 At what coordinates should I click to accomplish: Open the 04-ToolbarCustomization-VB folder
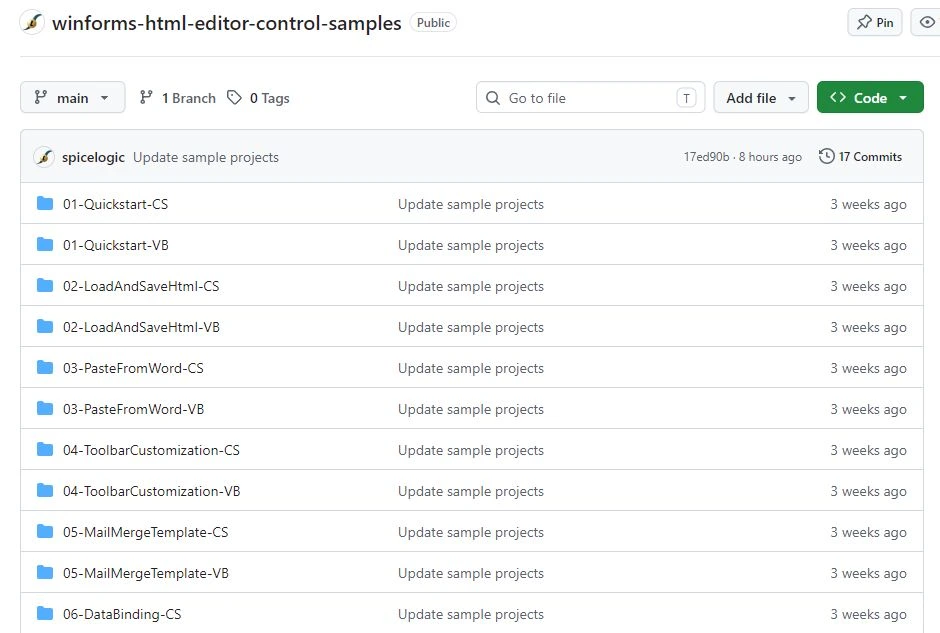click(152, 491)
